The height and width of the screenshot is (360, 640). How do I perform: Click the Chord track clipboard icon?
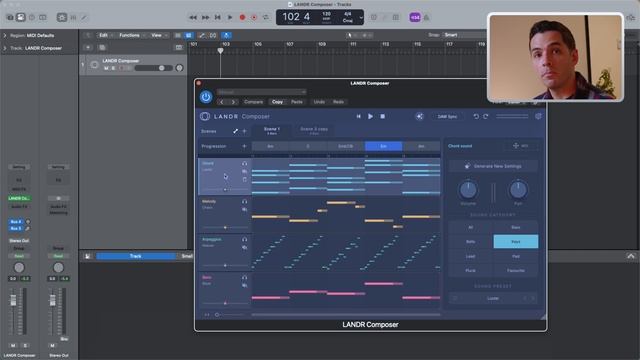pos(244,180)
